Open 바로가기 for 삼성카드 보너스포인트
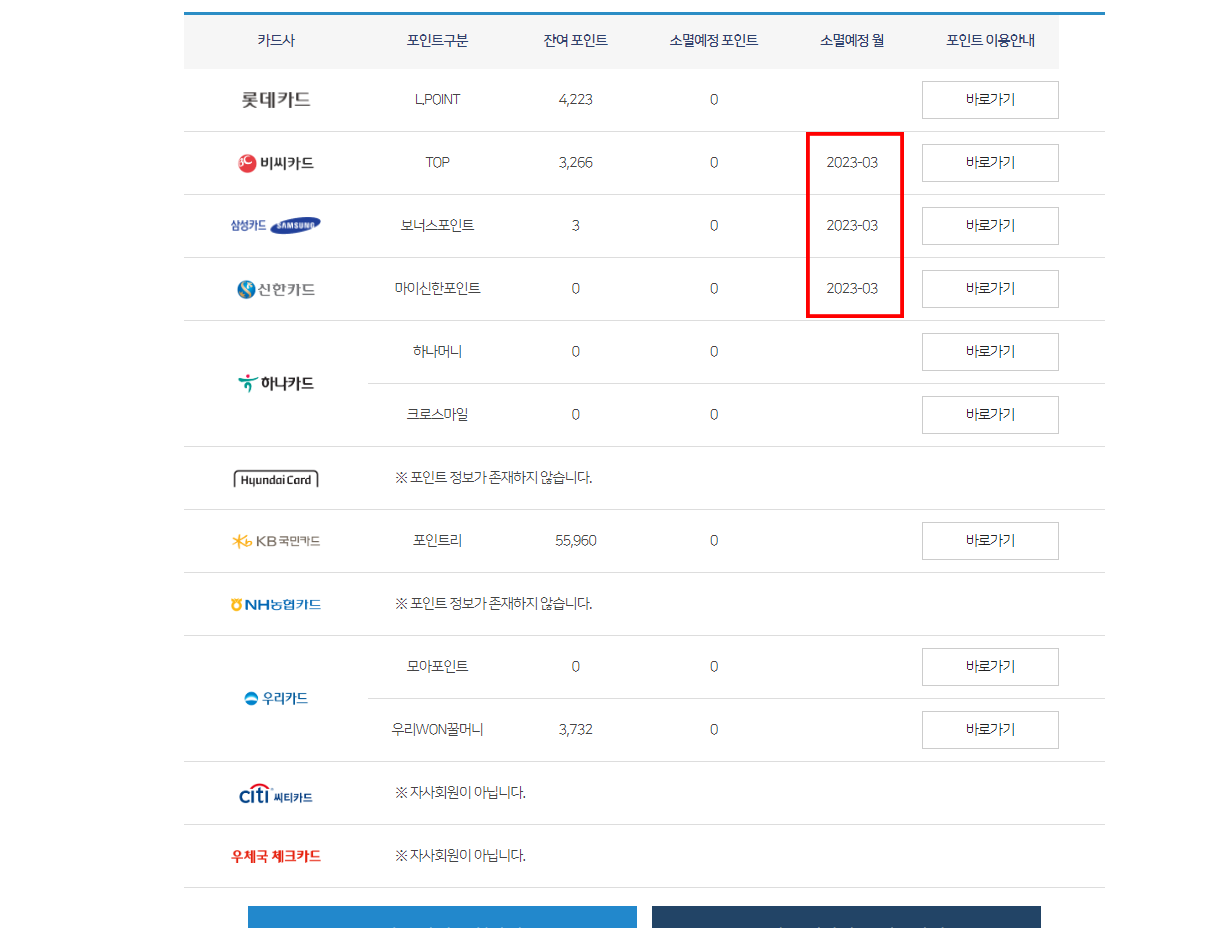 [990, 226]
